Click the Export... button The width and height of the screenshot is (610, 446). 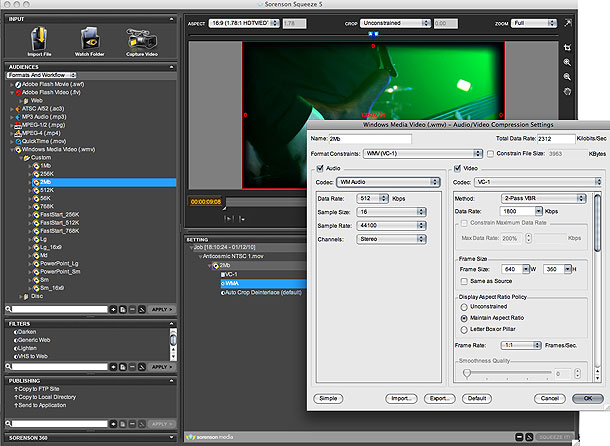click(441, 398)
